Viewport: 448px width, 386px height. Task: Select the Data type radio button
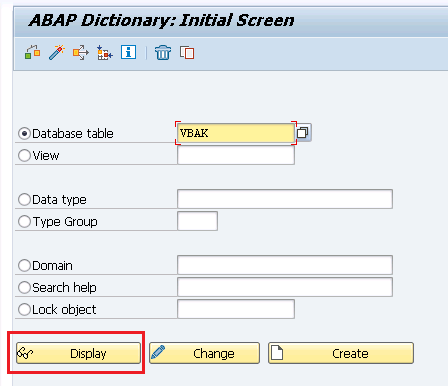tap(24, 200)
